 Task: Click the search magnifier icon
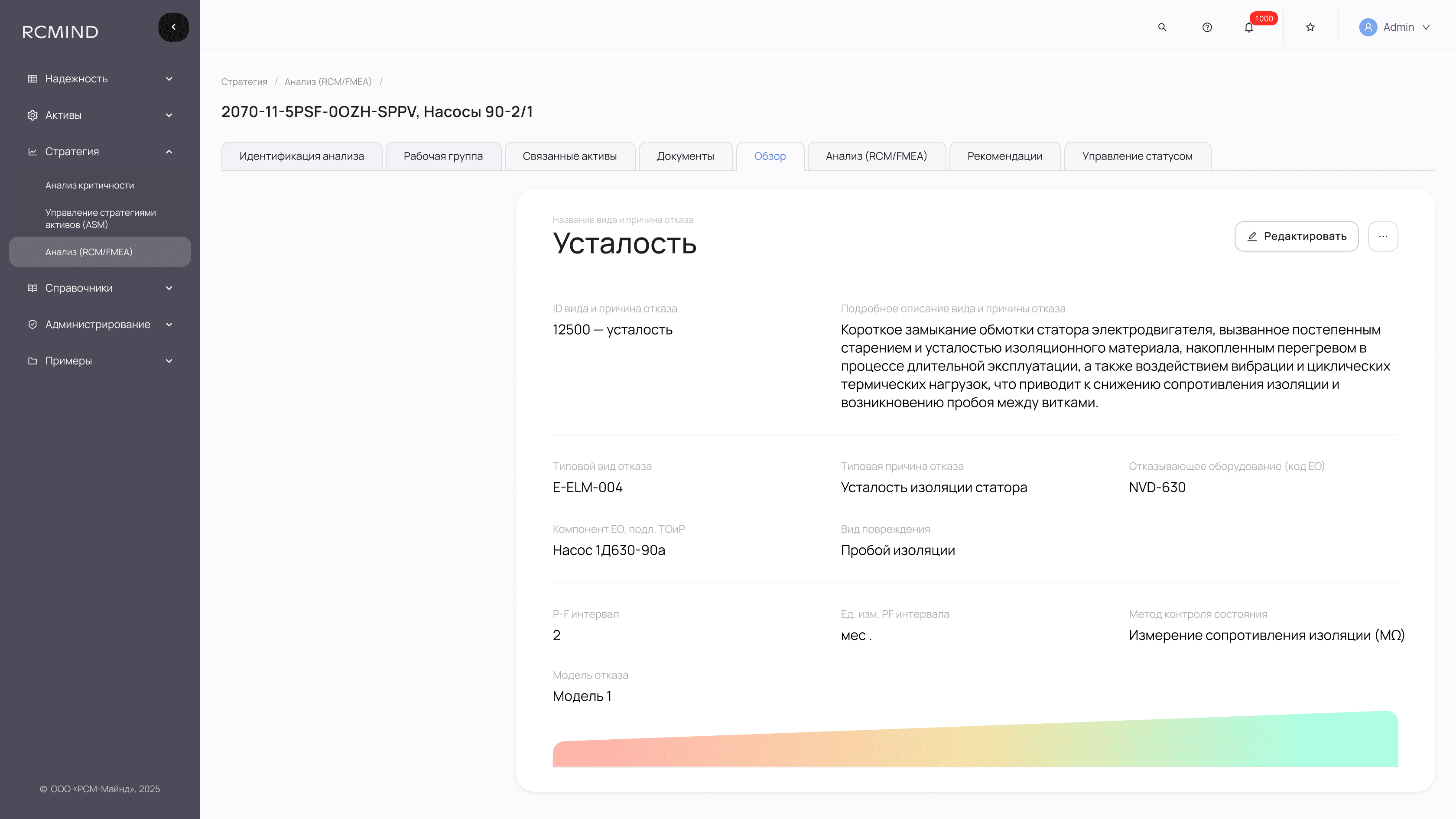pos(1162,27)
